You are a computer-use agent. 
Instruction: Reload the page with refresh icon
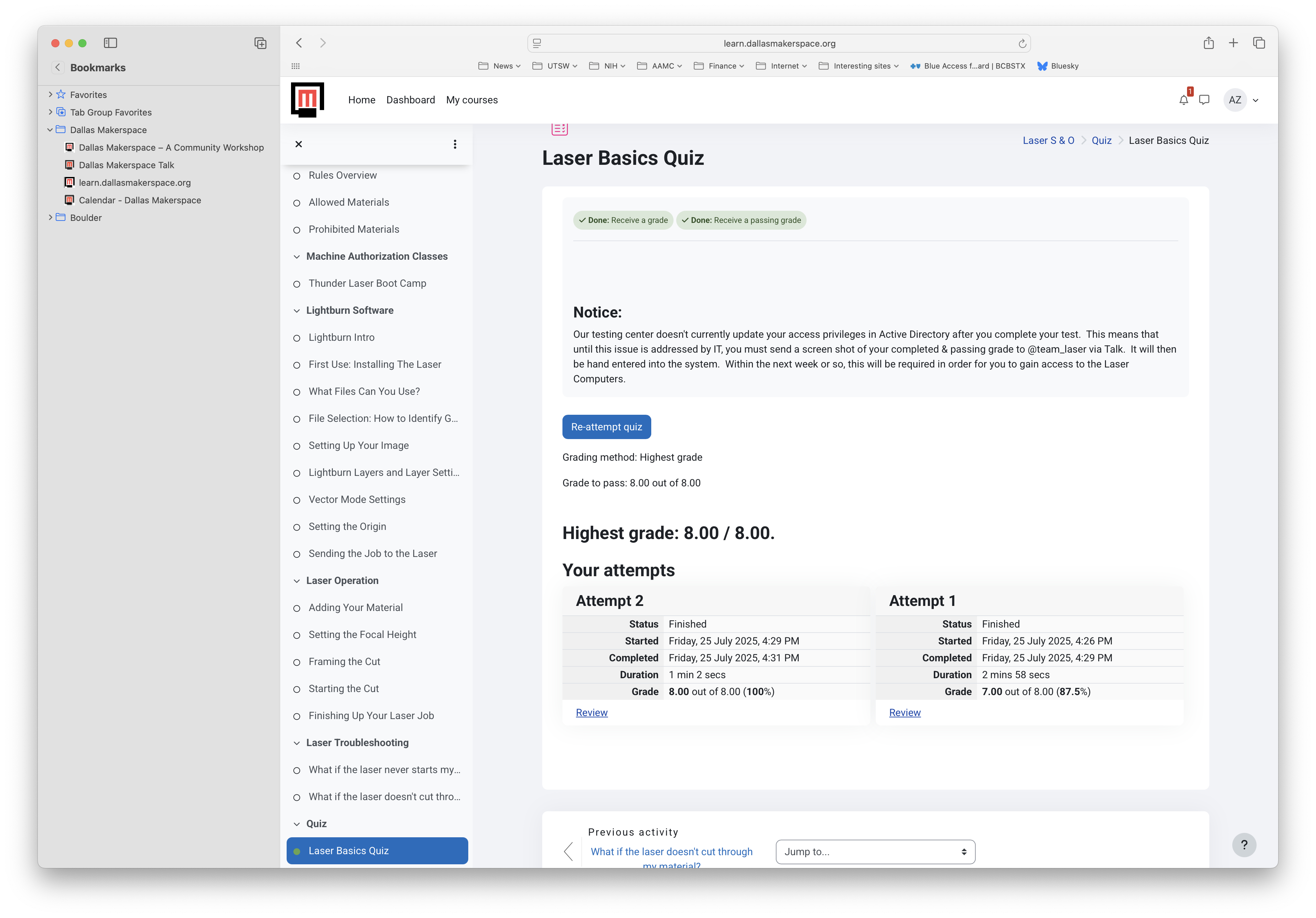click(1022, 44)
